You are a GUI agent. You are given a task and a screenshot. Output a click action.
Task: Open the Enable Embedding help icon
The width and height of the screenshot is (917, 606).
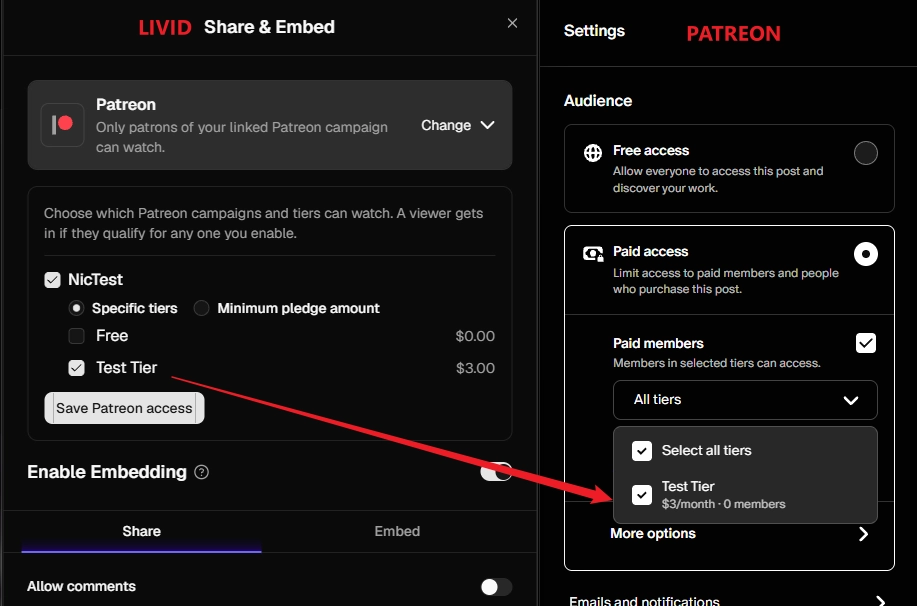tap(201, 472)
